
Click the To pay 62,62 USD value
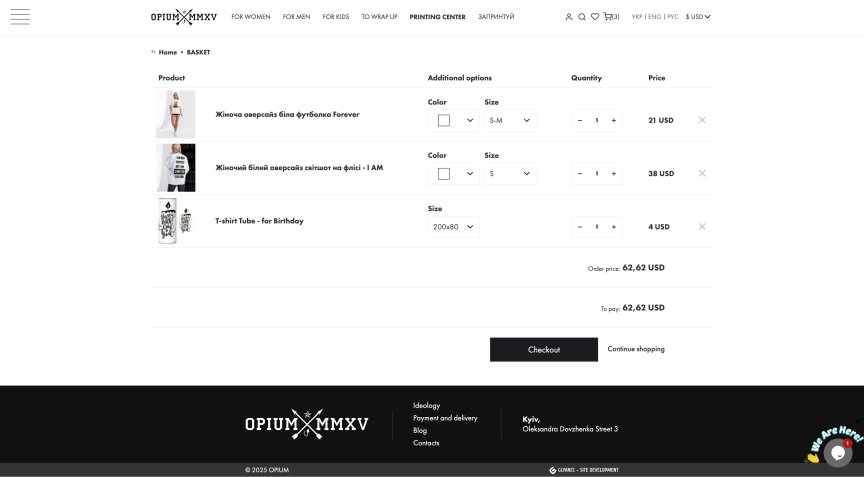click(x=644, y=308)
